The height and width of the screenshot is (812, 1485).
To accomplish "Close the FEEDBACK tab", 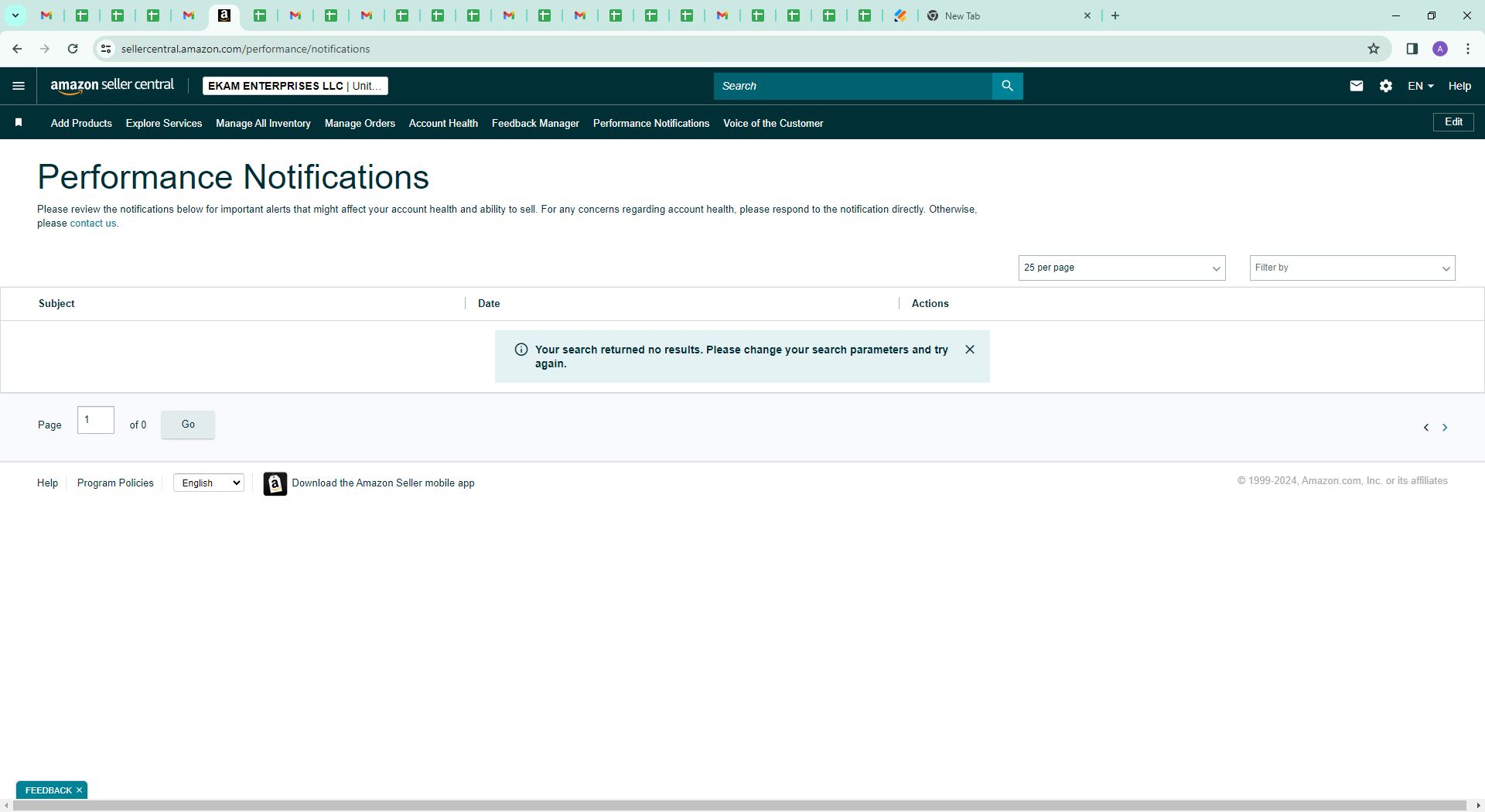I will [x=80, y=790].
